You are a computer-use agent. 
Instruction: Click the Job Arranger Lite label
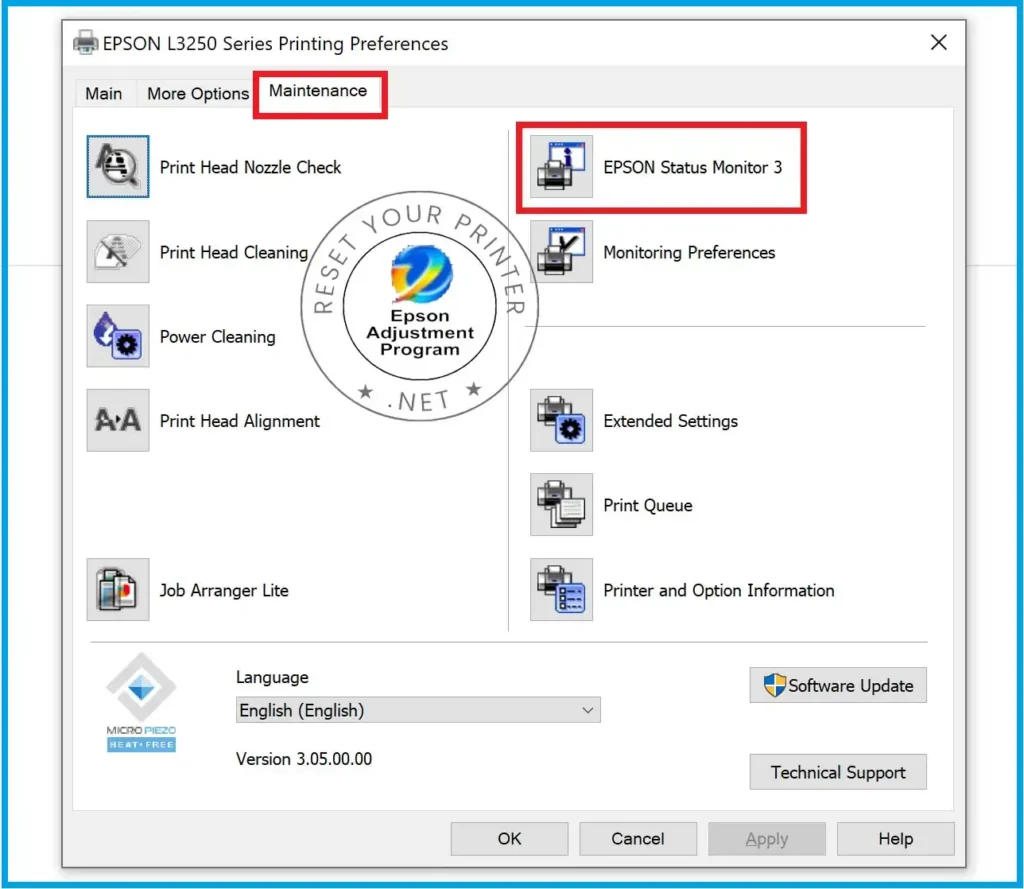tap(224, 590)
